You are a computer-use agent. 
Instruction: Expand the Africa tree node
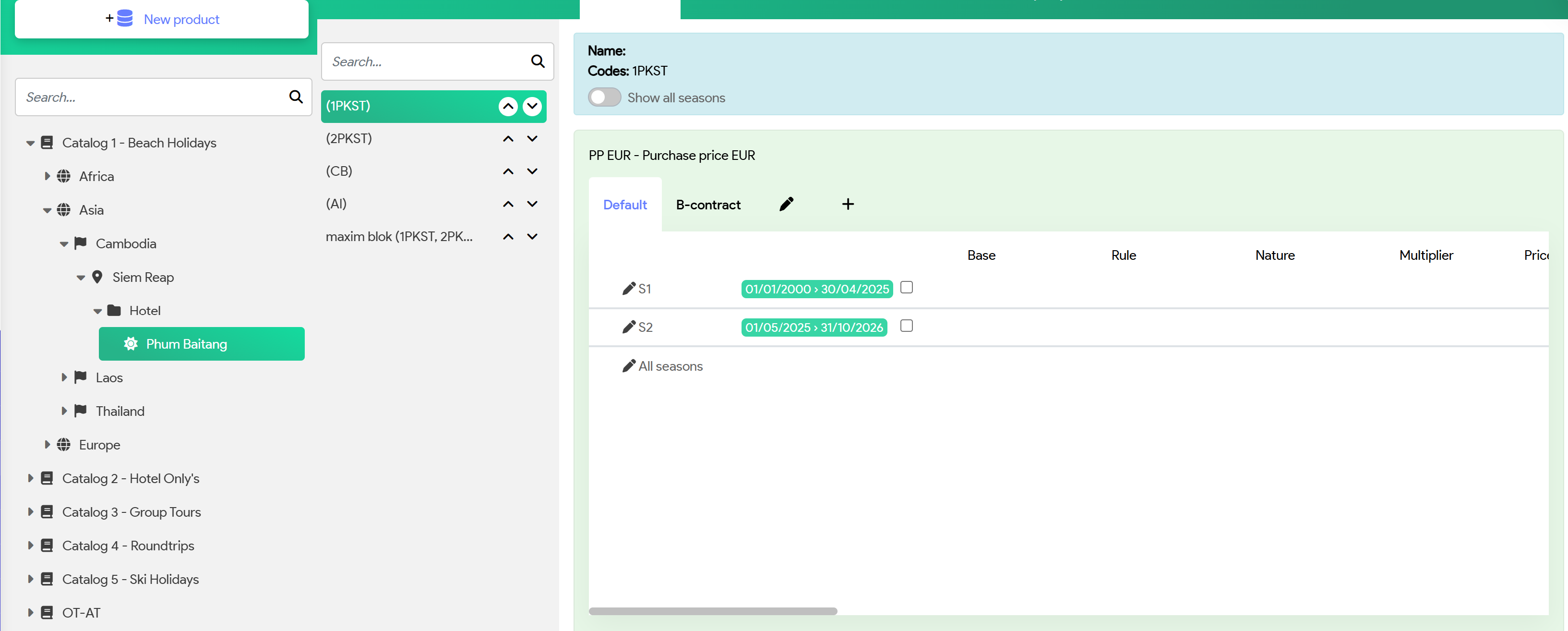coord(47,177)
